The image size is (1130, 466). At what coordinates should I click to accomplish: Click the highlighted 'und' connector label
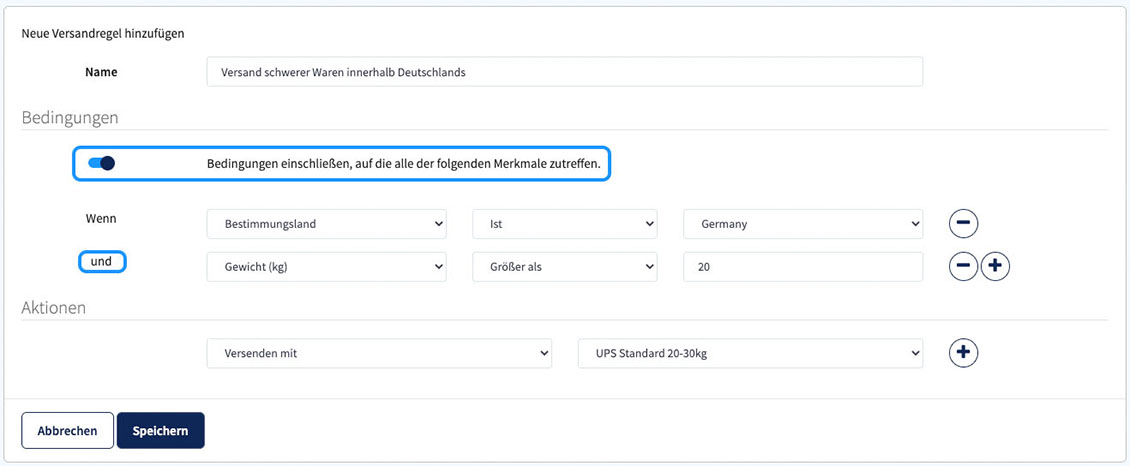102,261
